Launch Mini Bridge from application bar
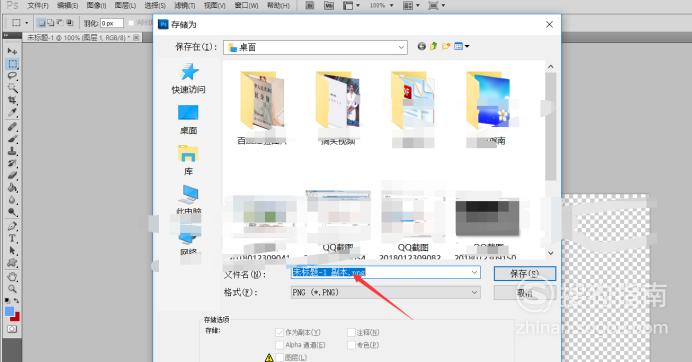Screen dimensions: 692x362 [x=329, y=6]
